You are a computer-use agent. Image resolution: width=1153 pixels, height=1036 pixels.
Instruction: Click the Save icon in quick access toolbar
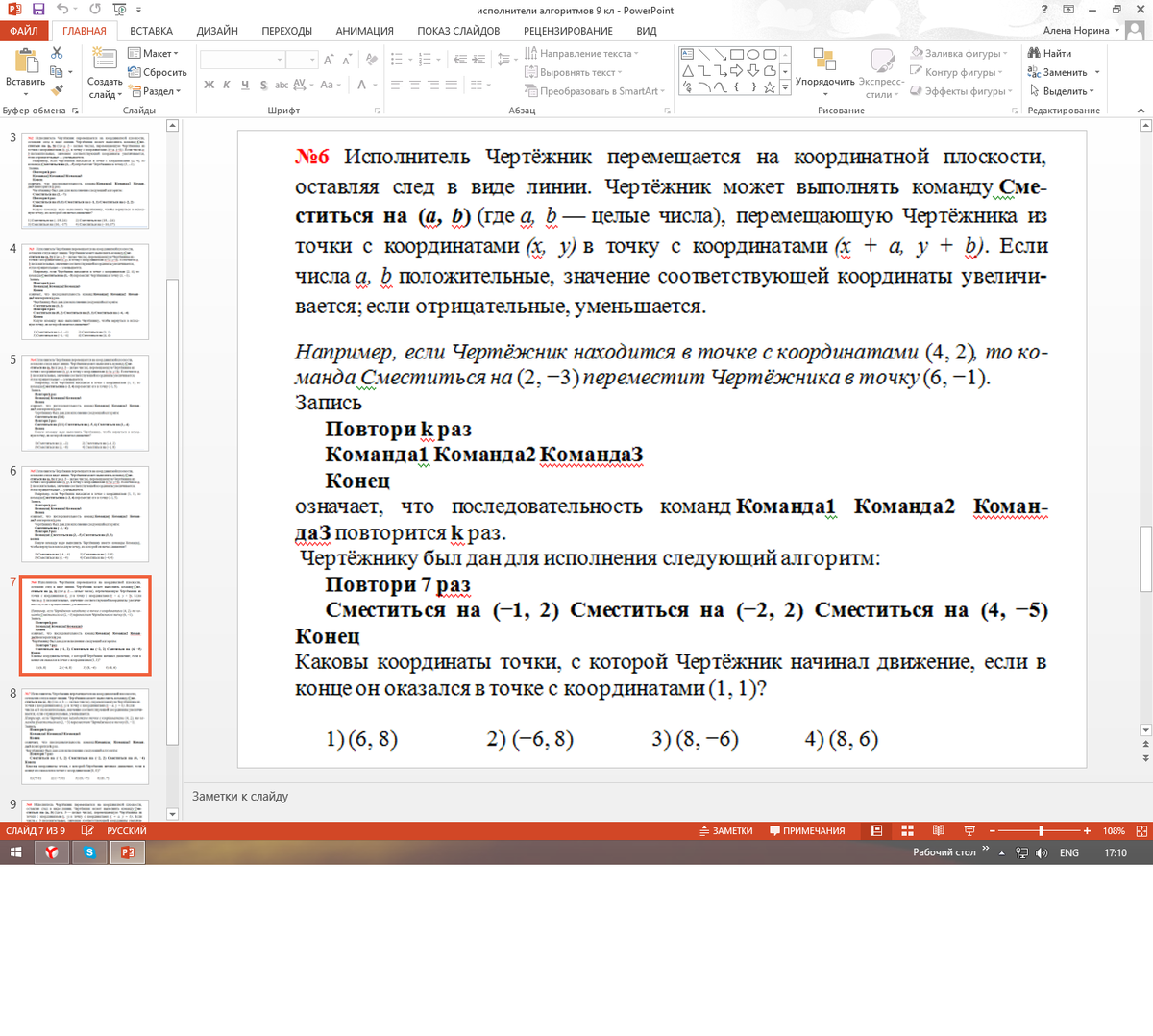pyautogui.click(x=38, y=10)
